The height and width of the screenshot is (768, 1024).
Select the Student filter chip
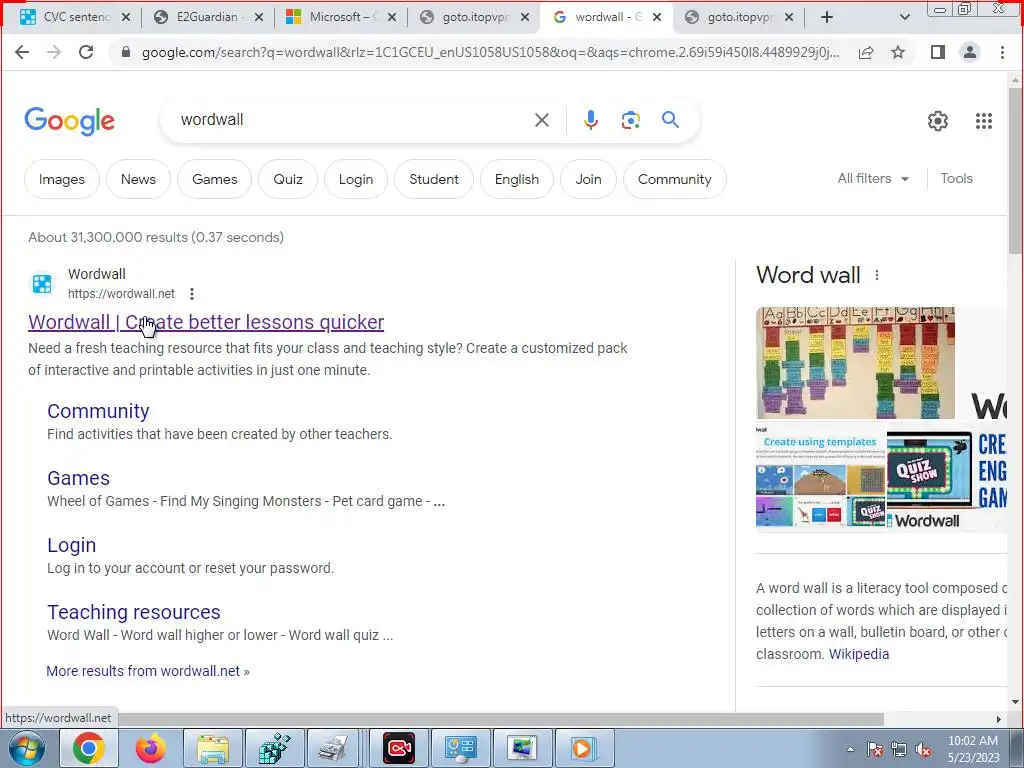(x=434, y=179)
